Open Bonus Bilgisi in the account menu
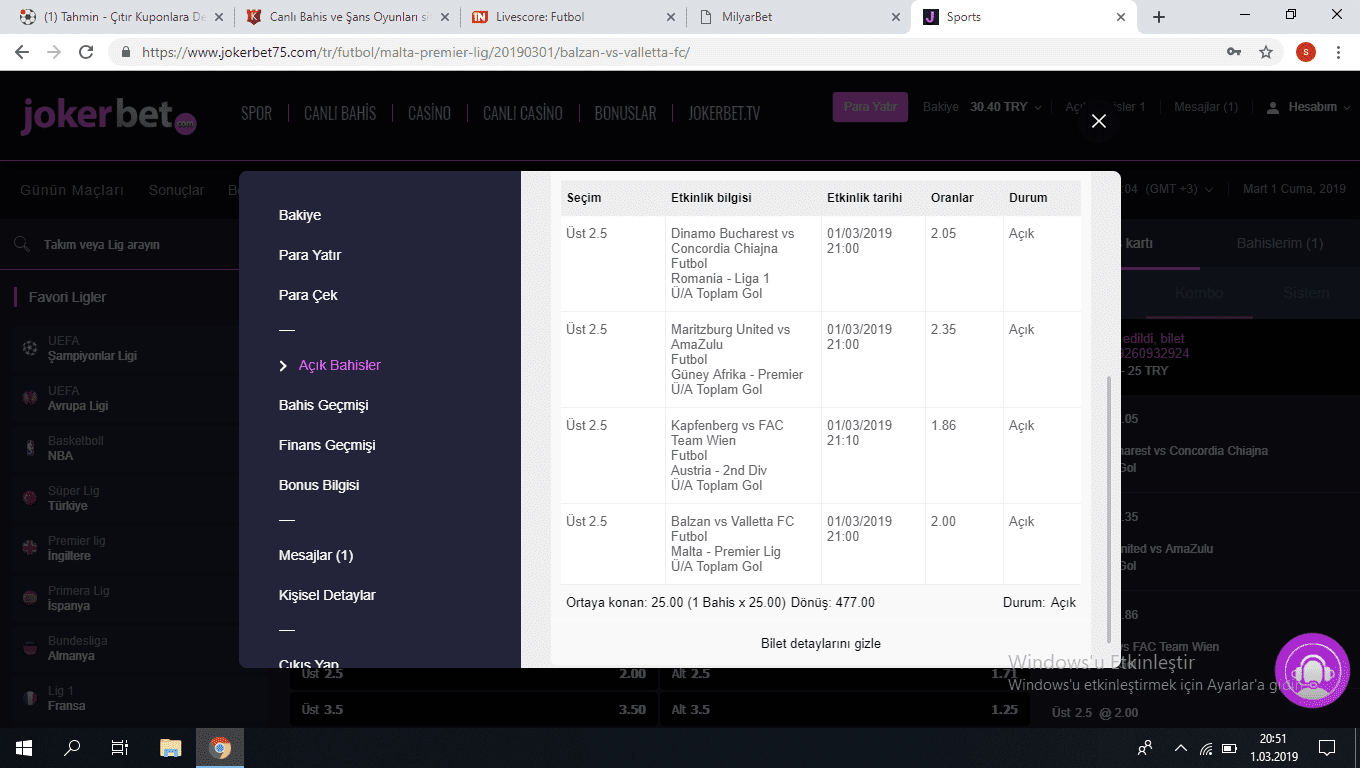The height and width of the screenshot is (768, 1360). [x=319, y=485]
